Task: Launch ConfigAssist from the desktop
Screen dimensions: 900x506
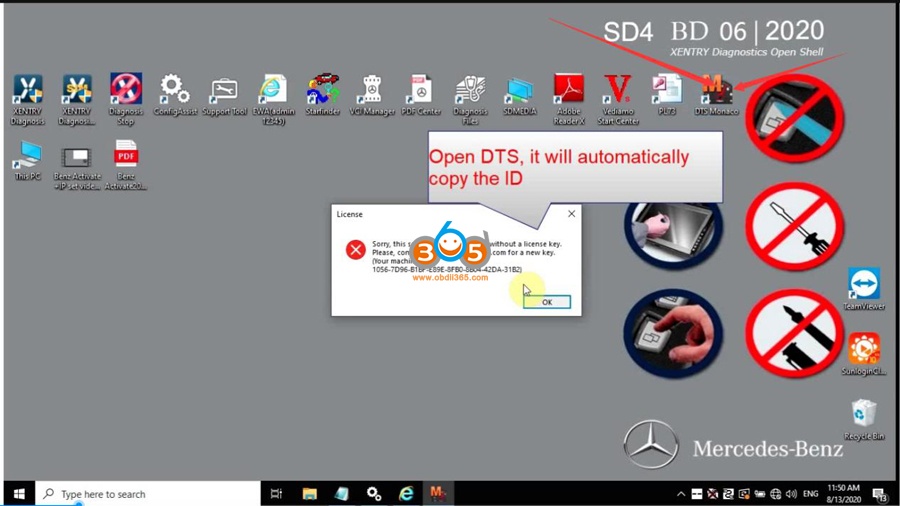Action: 175,95
